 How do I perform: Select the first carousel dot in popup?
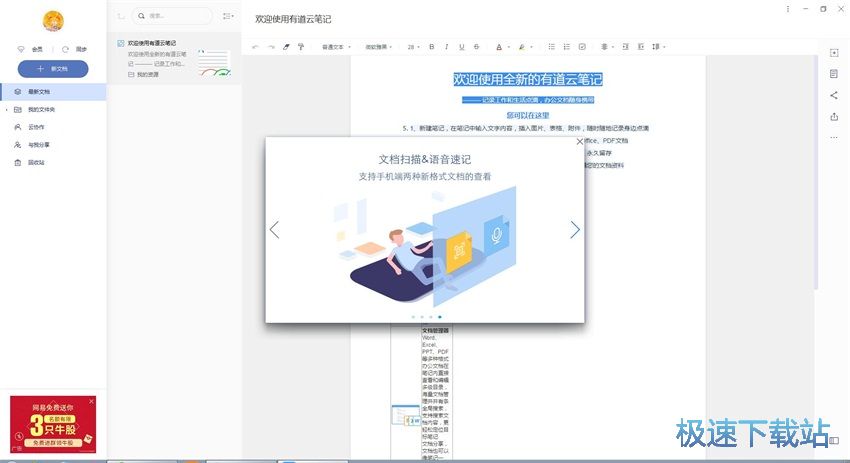[x=413, y=317]
